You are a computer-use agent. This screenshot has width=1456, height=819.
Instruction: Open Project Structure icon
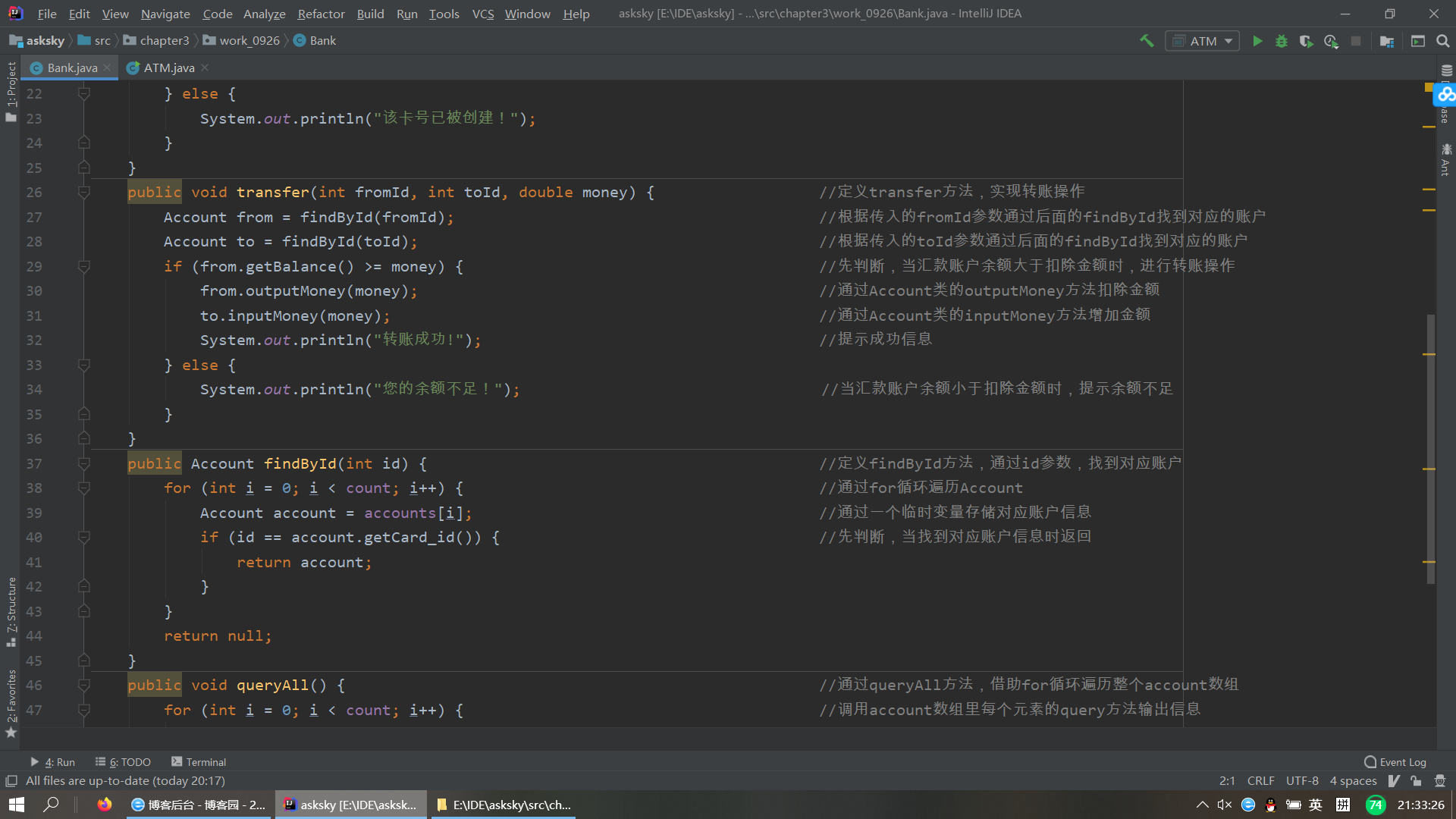pyautogui.click(x=1387, y=41)
